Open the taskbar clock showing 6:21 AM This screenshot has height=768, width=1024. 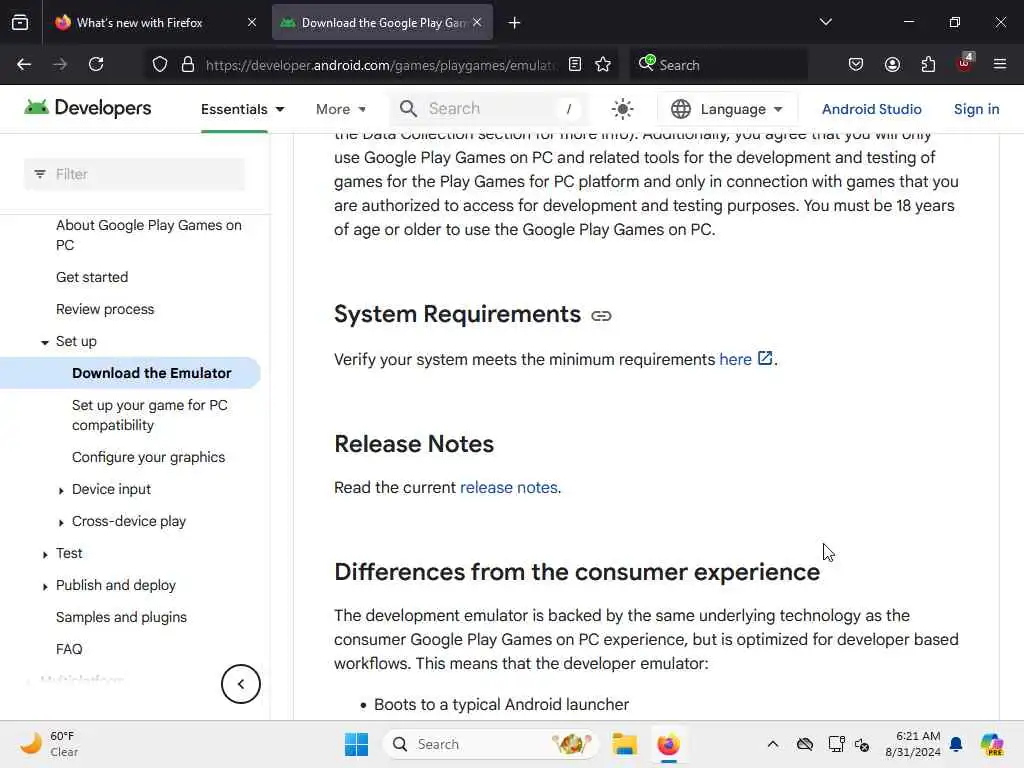pyautogui.click(x=912, y=744)
